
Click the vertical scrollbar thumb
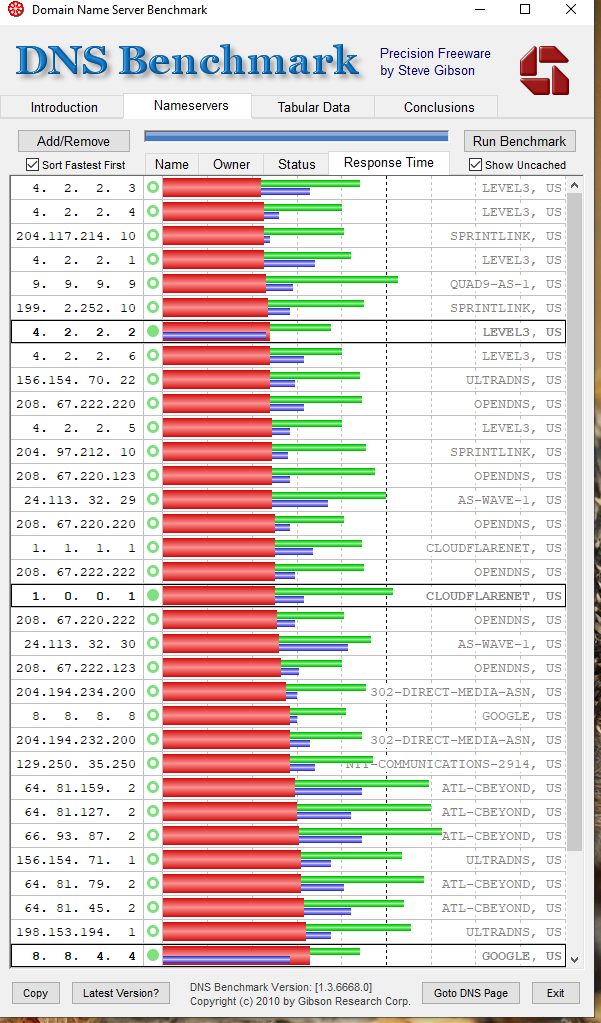click(x=574, y=522)
